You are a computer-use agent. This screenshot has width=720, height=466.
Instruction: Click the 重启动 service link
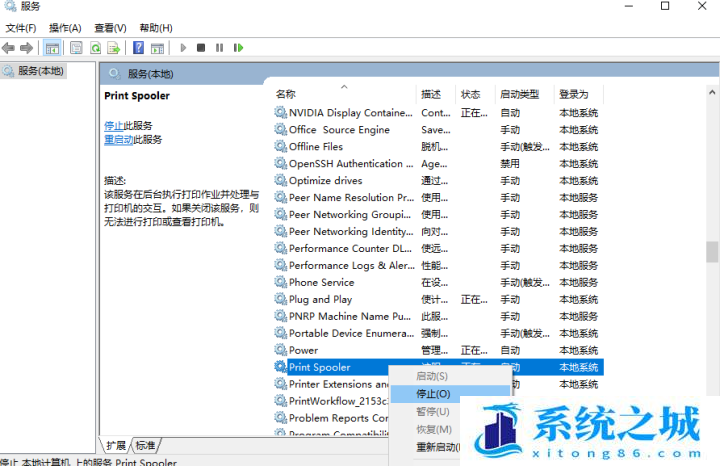118,139
